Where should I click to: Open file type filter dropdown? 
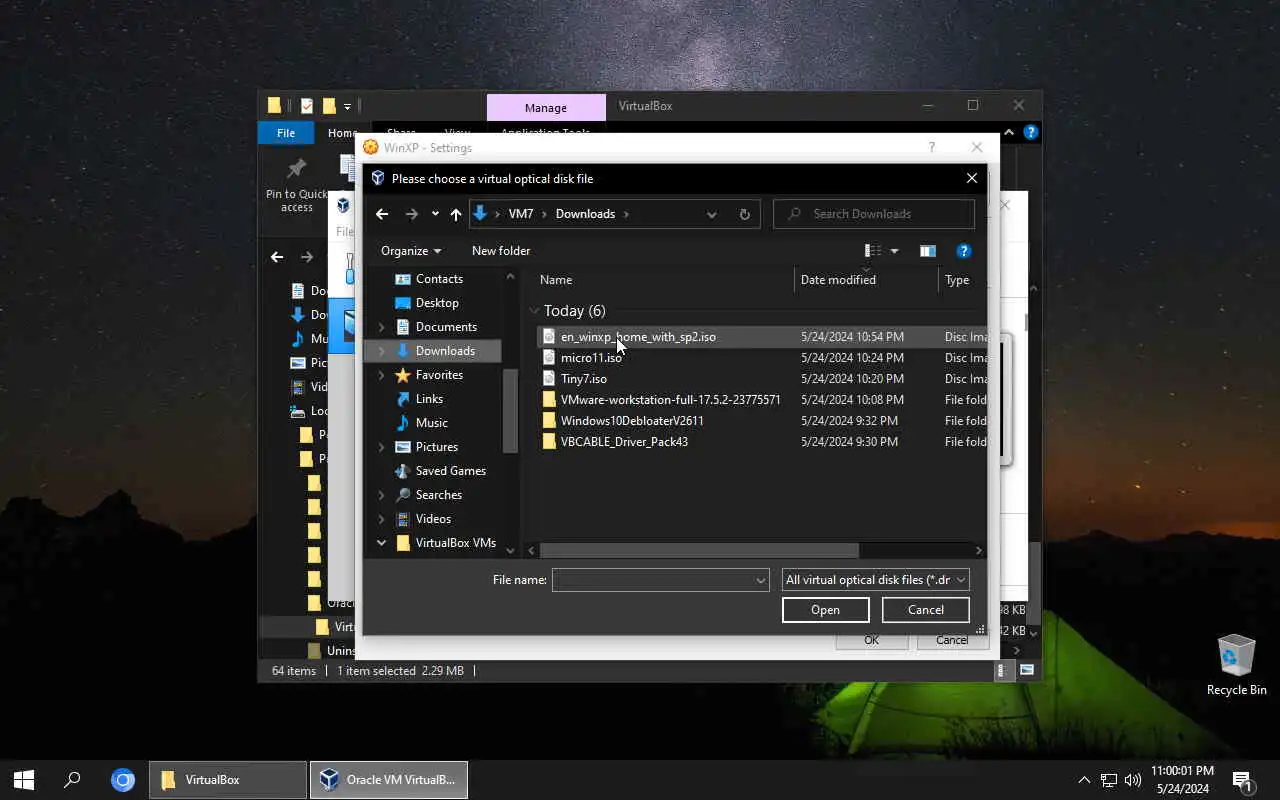click(x=875, y=580)
